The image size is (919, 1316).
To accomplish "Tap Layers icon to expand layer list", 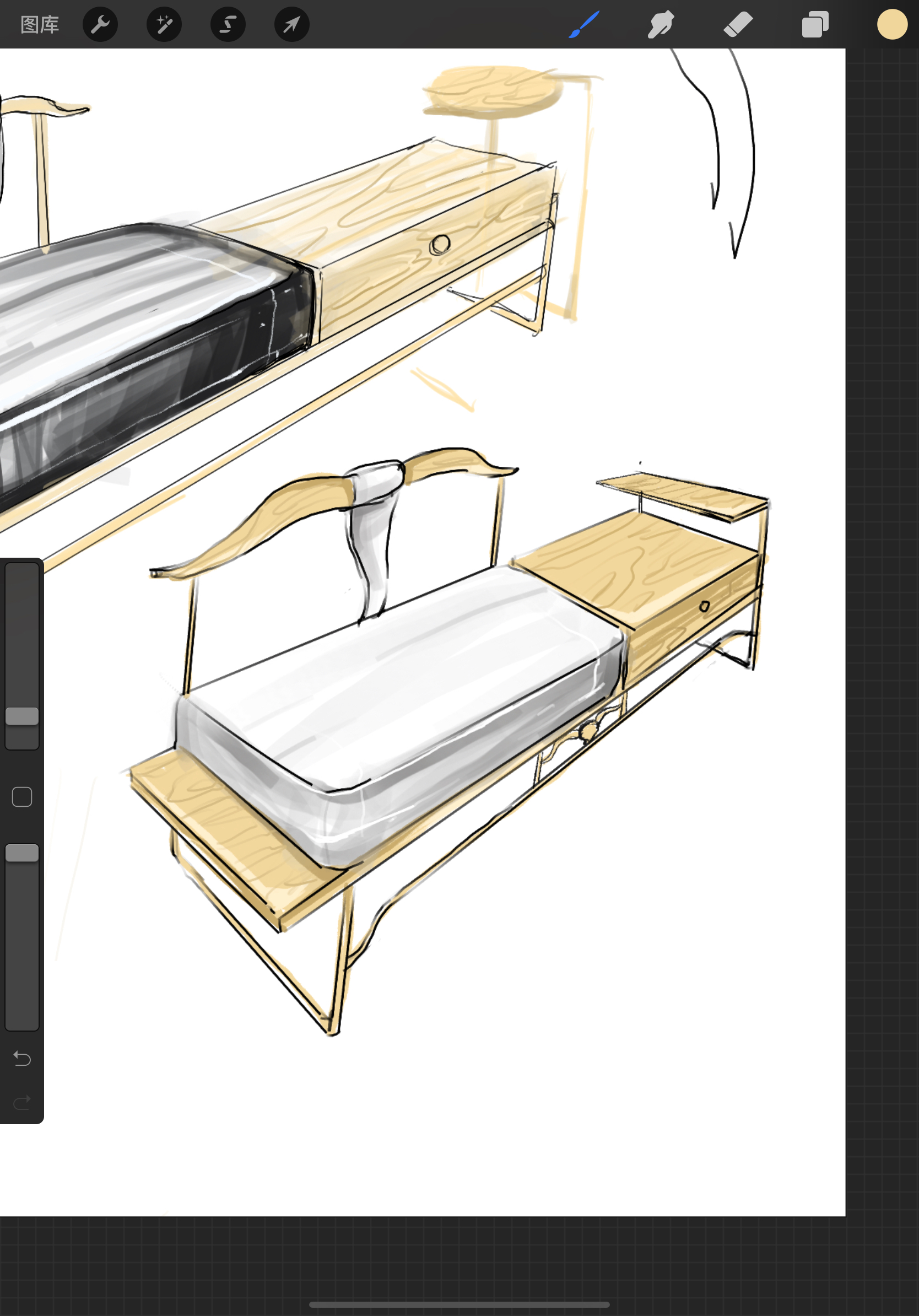I will 815,24.
